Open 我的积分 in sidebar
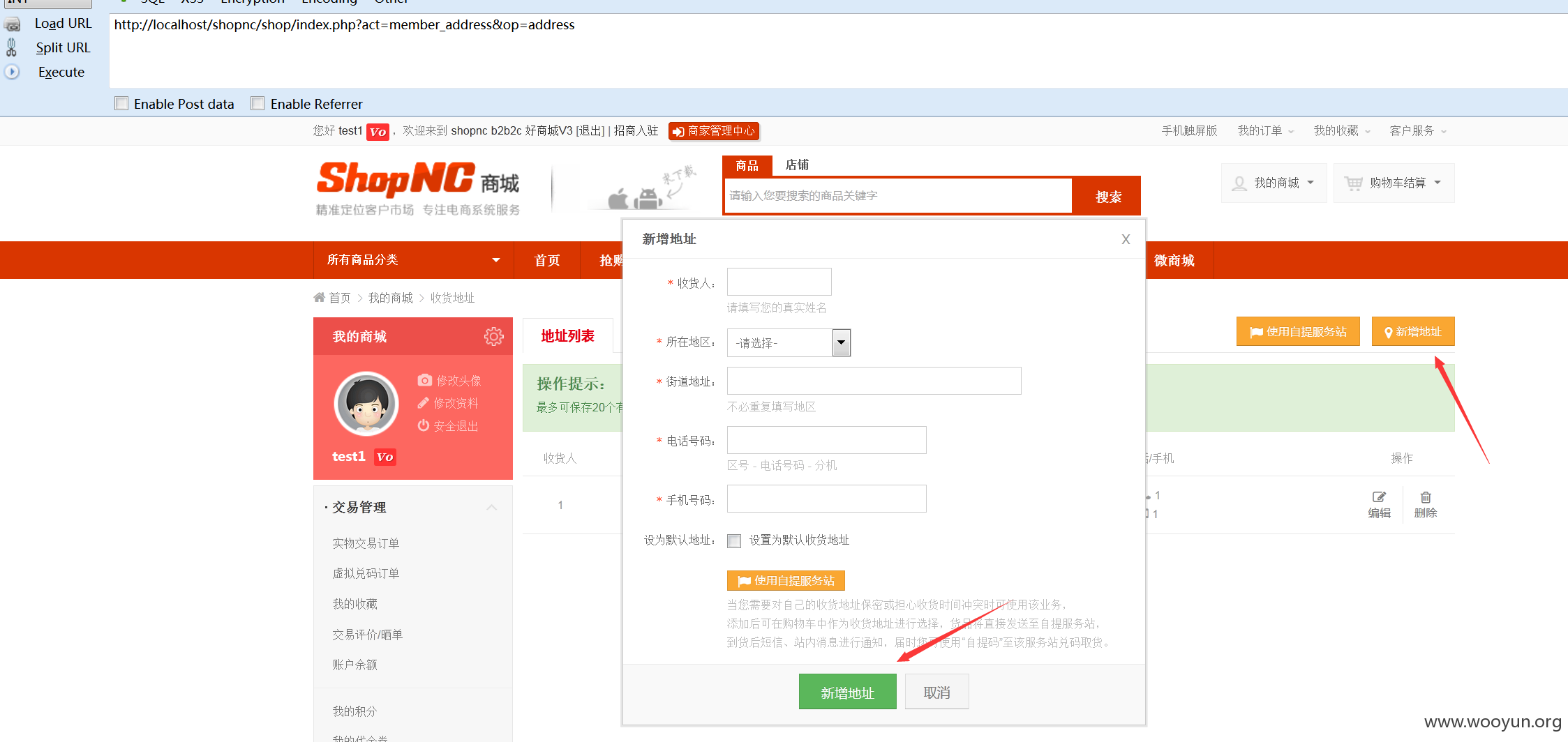1568x742 pixels. click(354, 711)
